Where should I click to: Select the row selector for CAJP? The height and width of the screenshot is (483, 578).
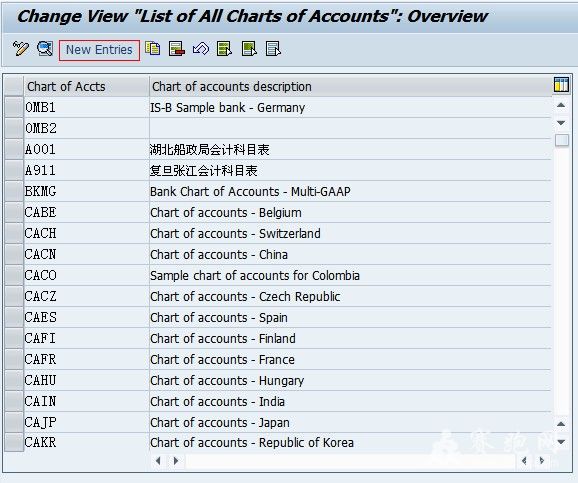pyautogui.click(x=14, y=423)
